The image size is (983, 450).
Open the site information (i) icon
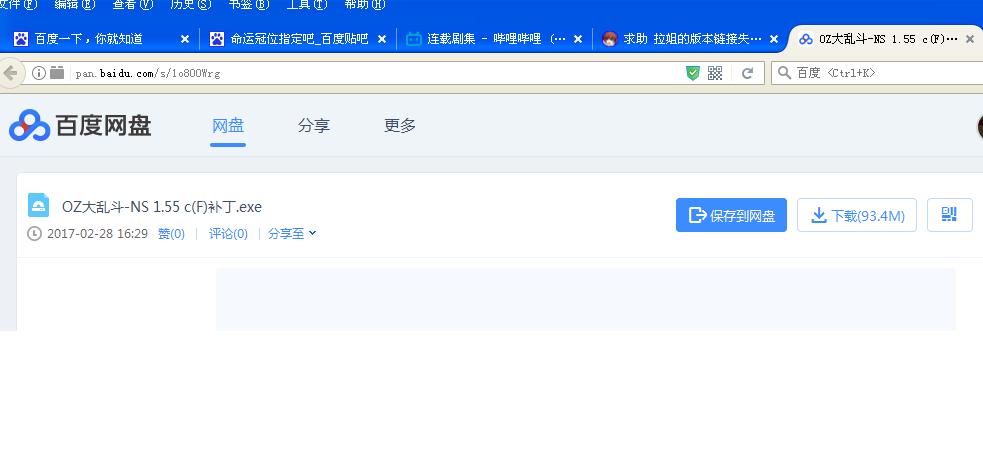pyautogui.click(x=39, y=73)
